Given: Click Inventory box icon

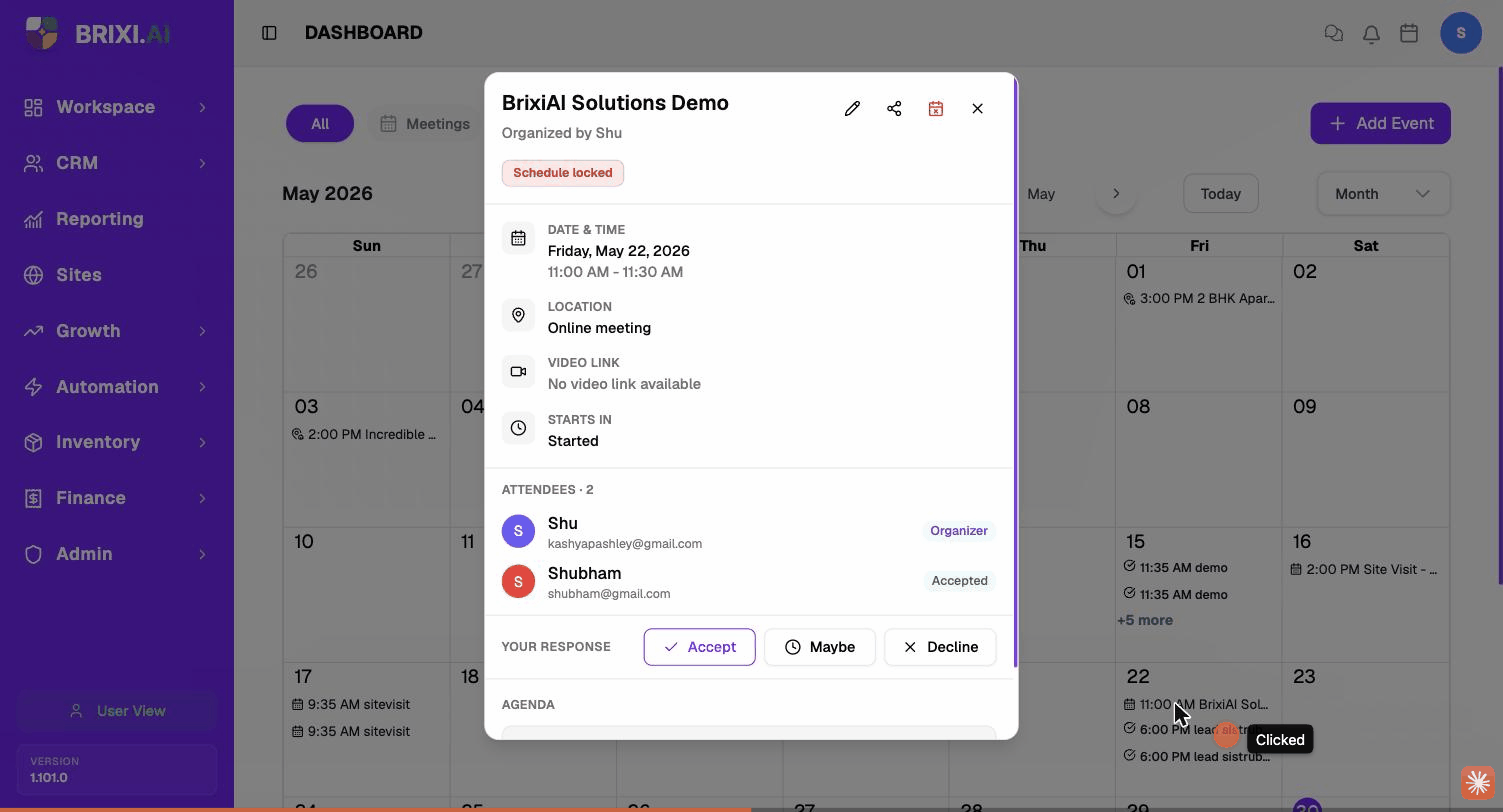Looking at the screenshot, I should point(33,442).
